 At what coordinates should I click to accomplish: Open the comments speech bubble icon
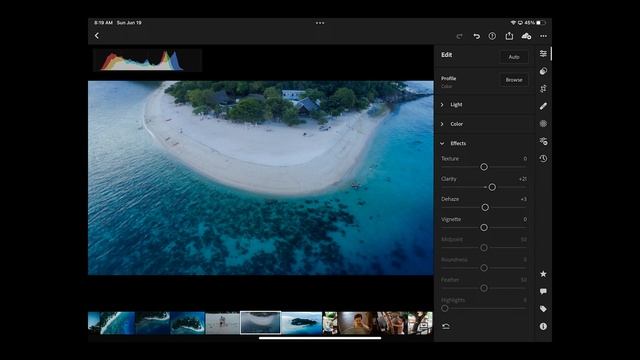[x=543, y=291]
